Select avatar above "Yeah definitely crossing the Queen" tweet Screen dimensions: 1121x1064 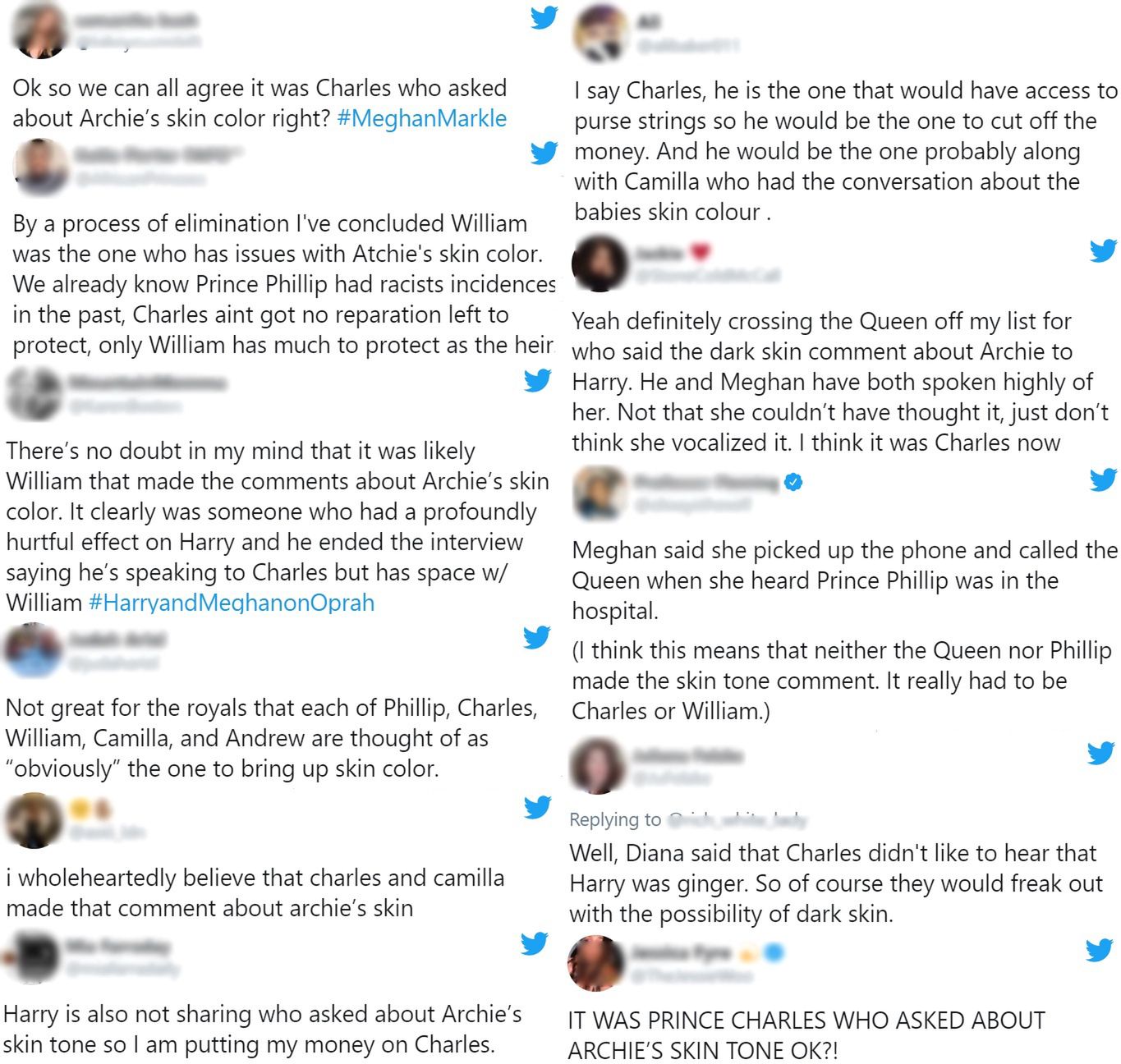600,263
